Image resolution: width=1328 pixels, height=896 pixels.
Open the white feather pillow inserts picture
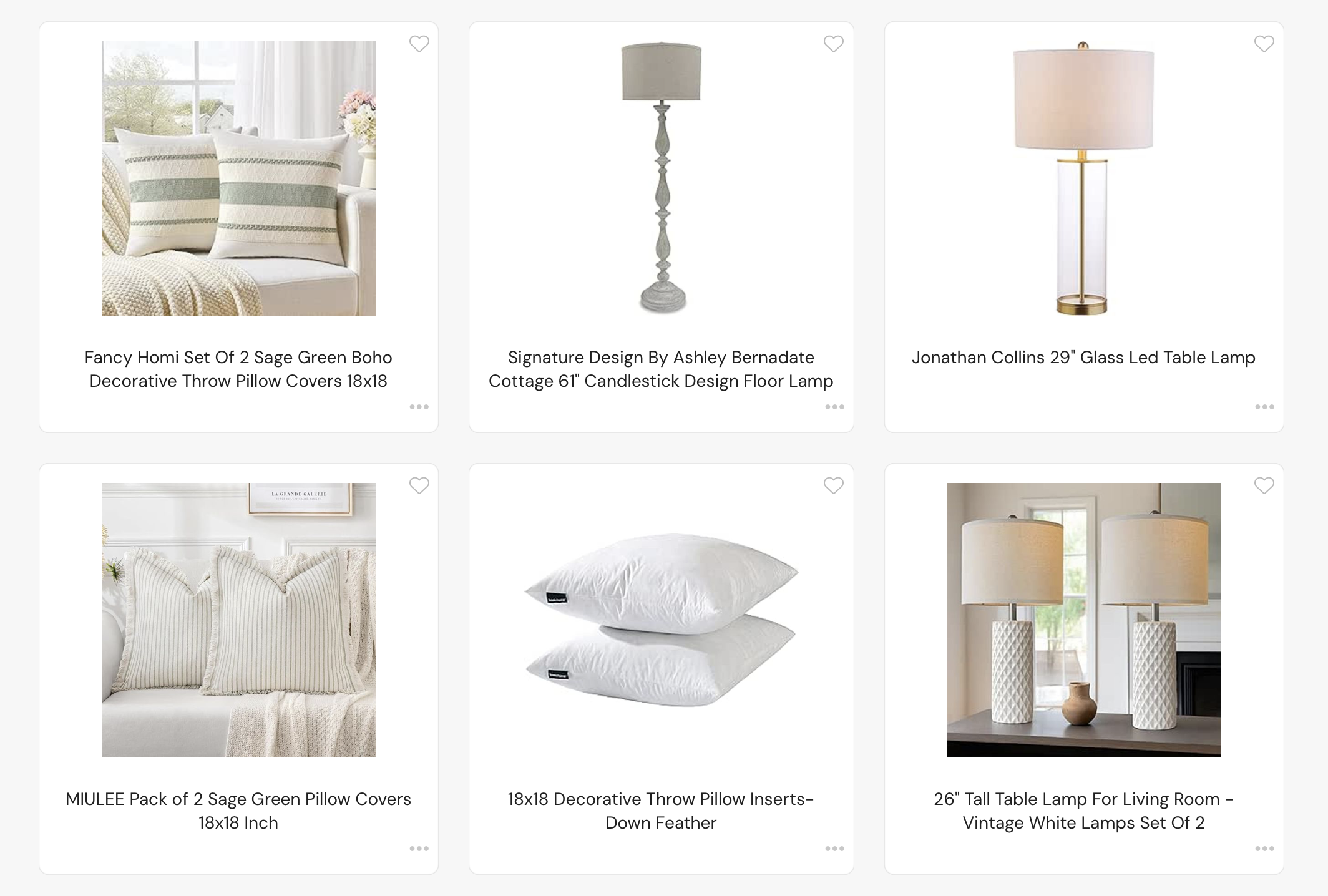661,620
